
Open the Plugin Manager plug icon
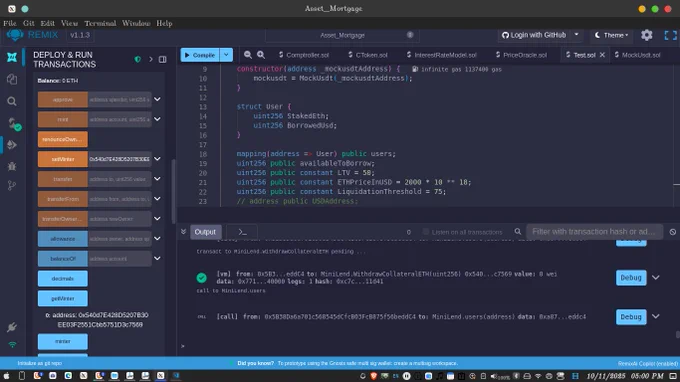tap(12, 327)
